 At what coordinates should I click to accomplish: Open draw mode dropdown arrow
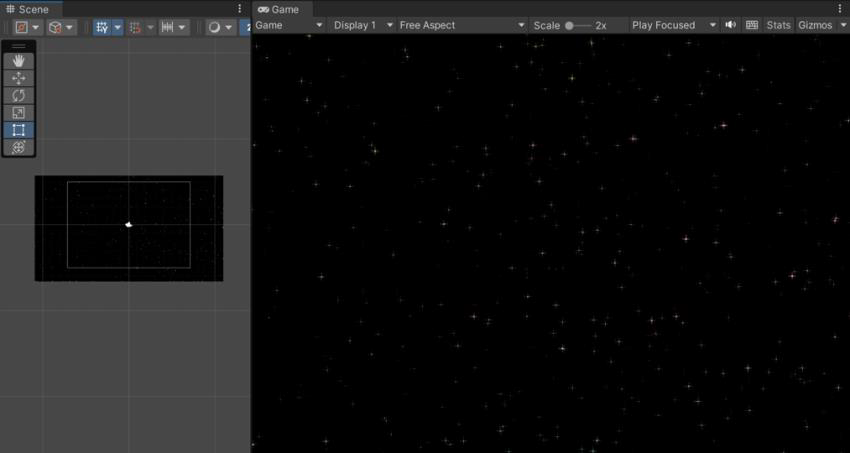(229, 27)
